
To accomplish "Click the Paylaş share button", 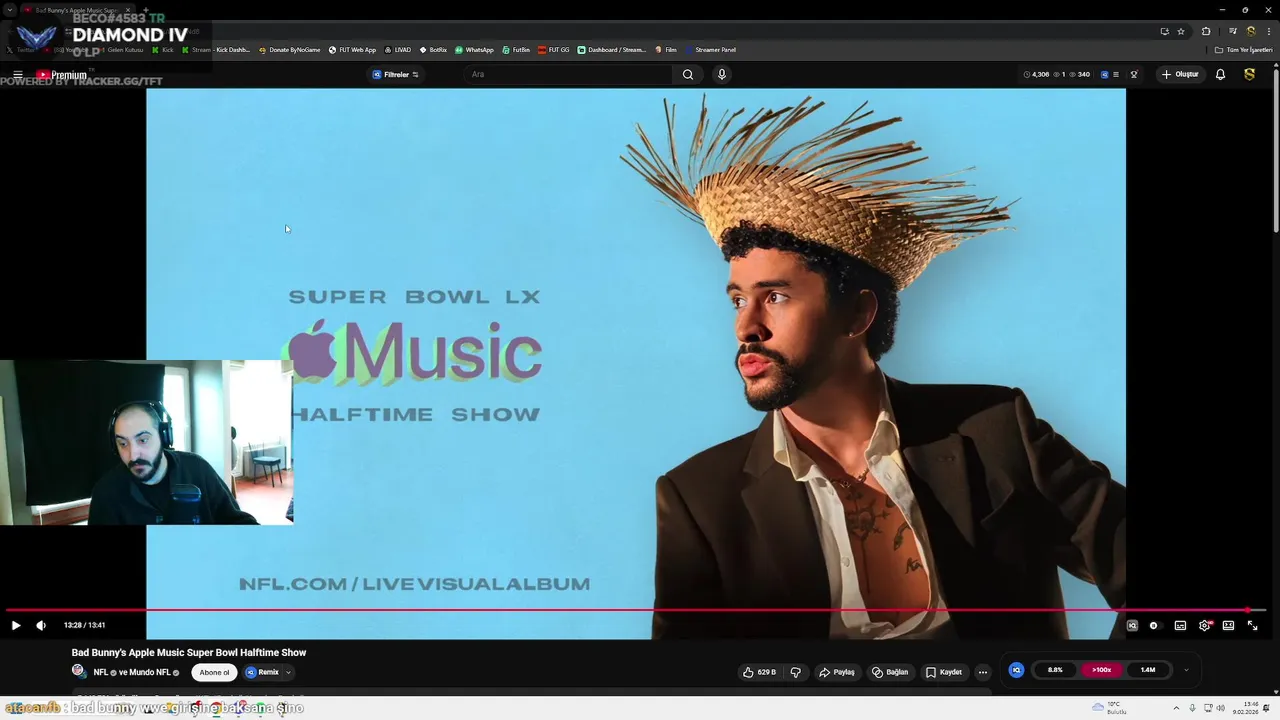I will pos(837,672).
